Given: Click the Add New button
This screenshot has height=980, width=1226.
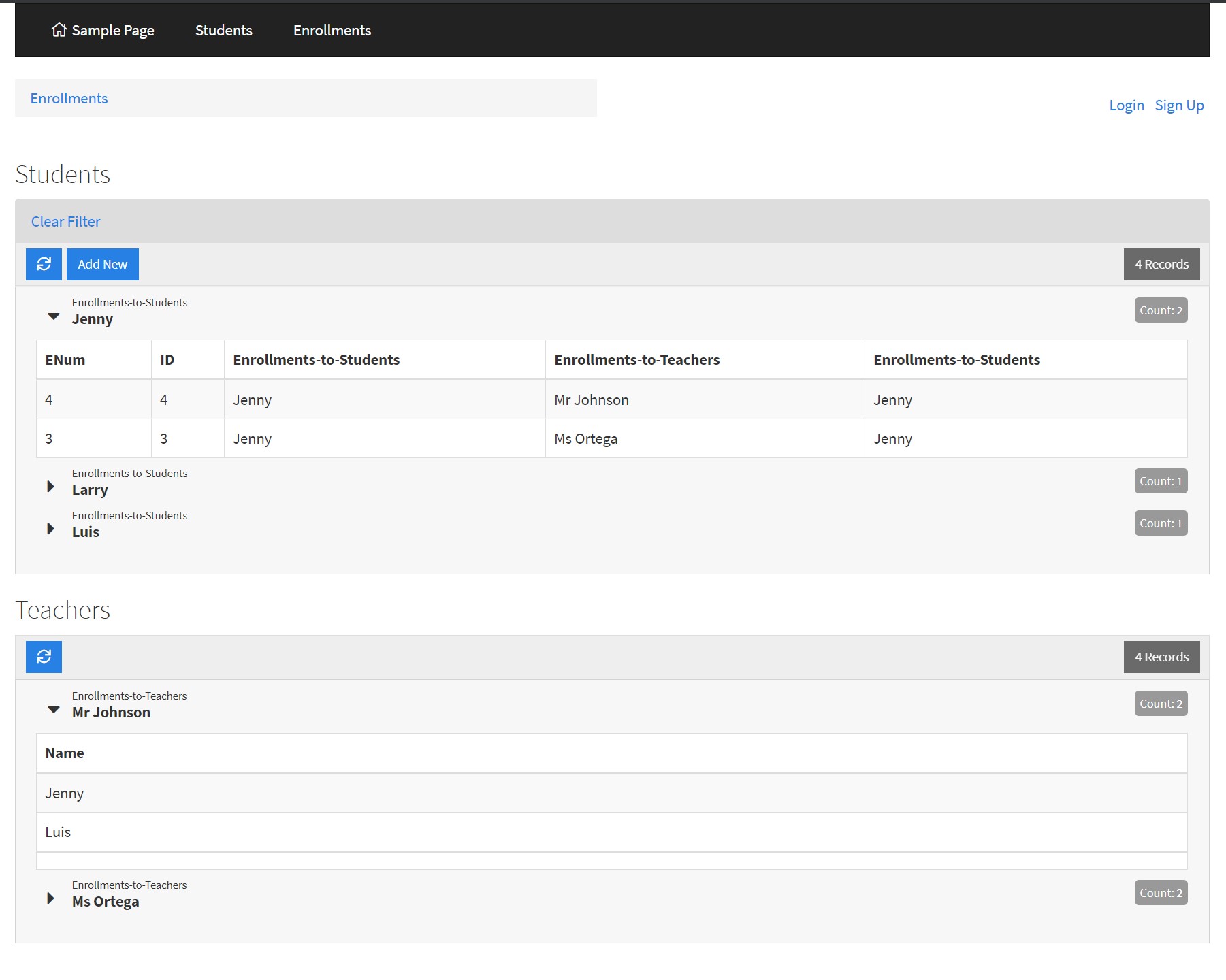Looking at the screenshot, I should (103, 264).
